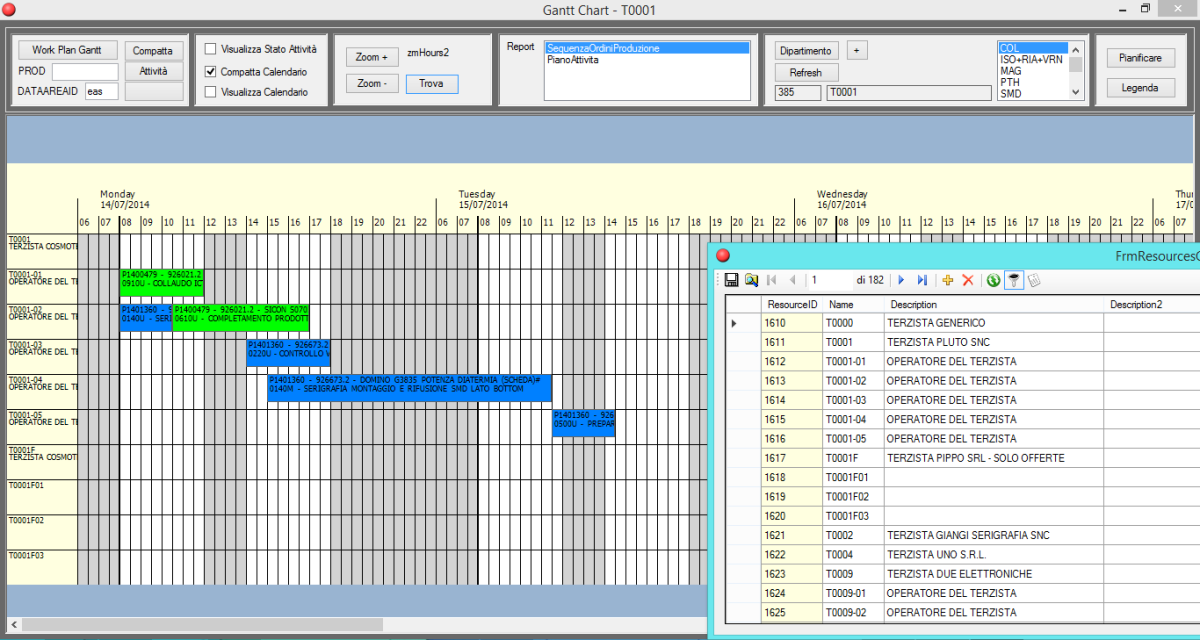Click cell TERZISTA PIPPO SRL - SOLO OFFERTE
Image resolution: width=1200 pixels, height=640 pixels.
[x=994, y=458]
